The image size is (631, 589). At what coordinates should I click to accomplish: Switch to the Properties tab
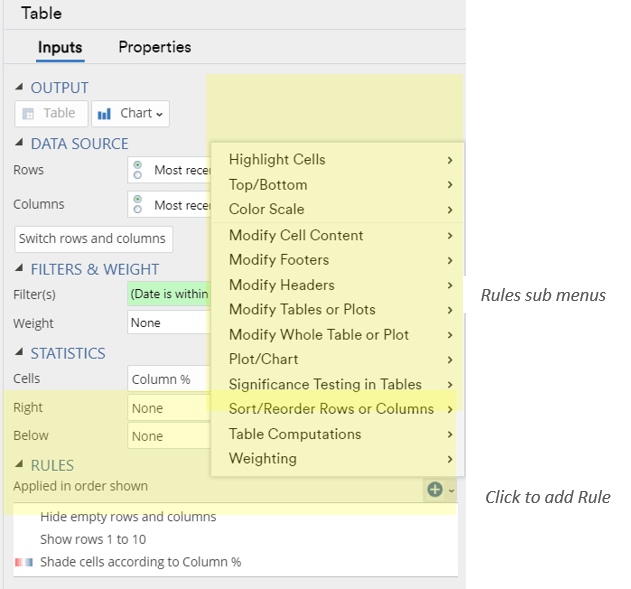pos(154,47)
